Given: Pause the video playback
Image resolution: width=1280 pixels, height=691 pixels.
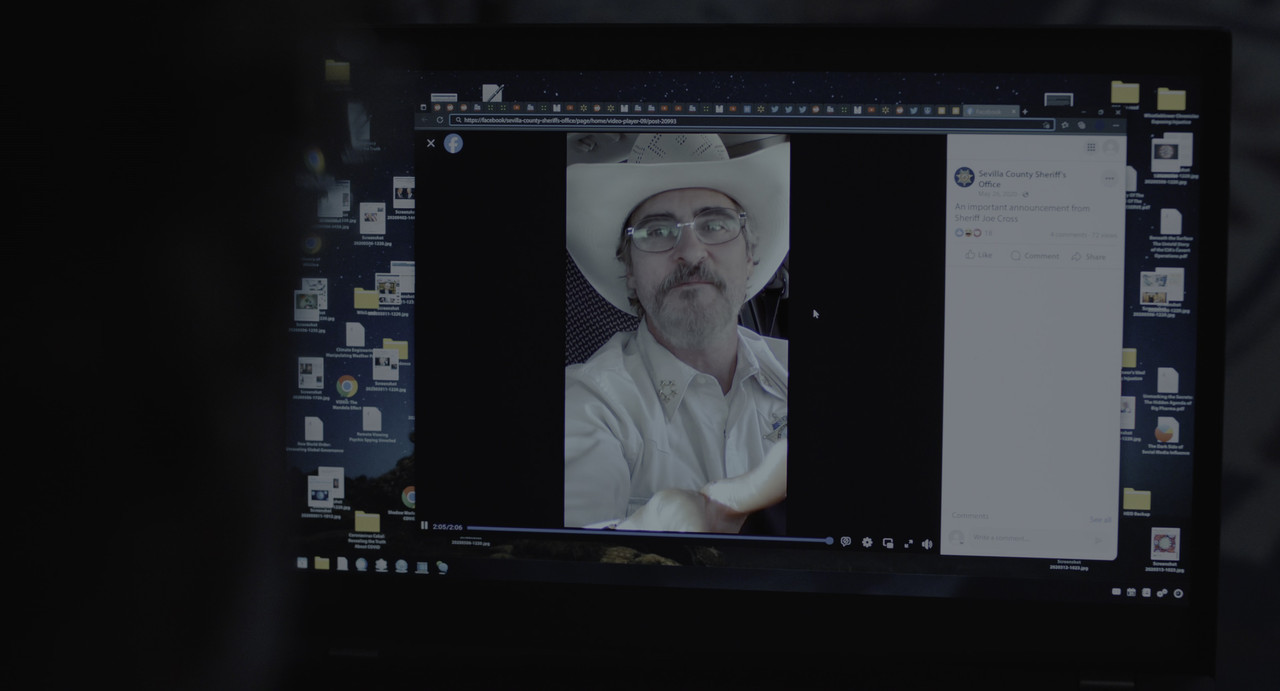Looking at the screenshot, I should tap(424, 526).
